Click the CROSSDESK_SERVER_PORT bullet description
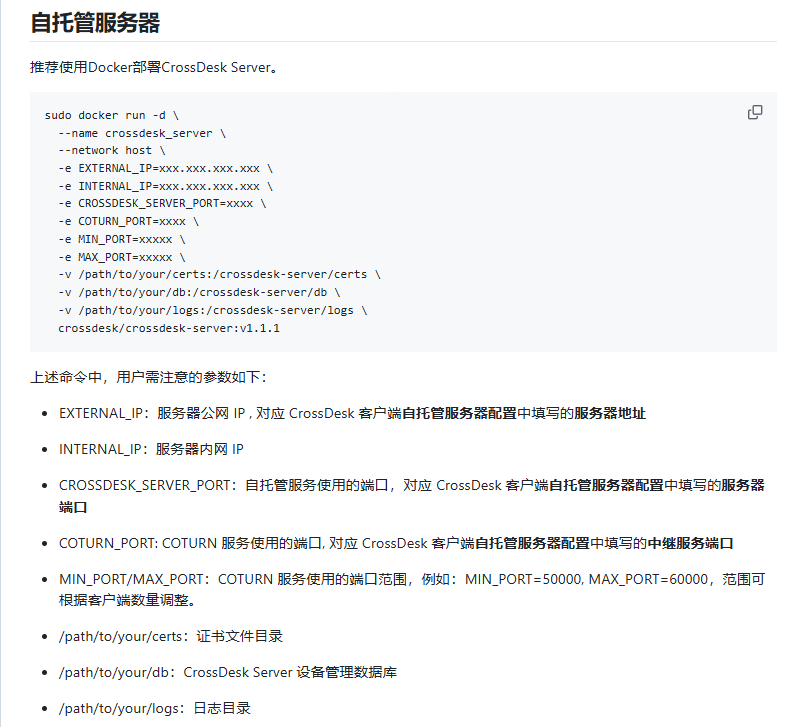 412,496
